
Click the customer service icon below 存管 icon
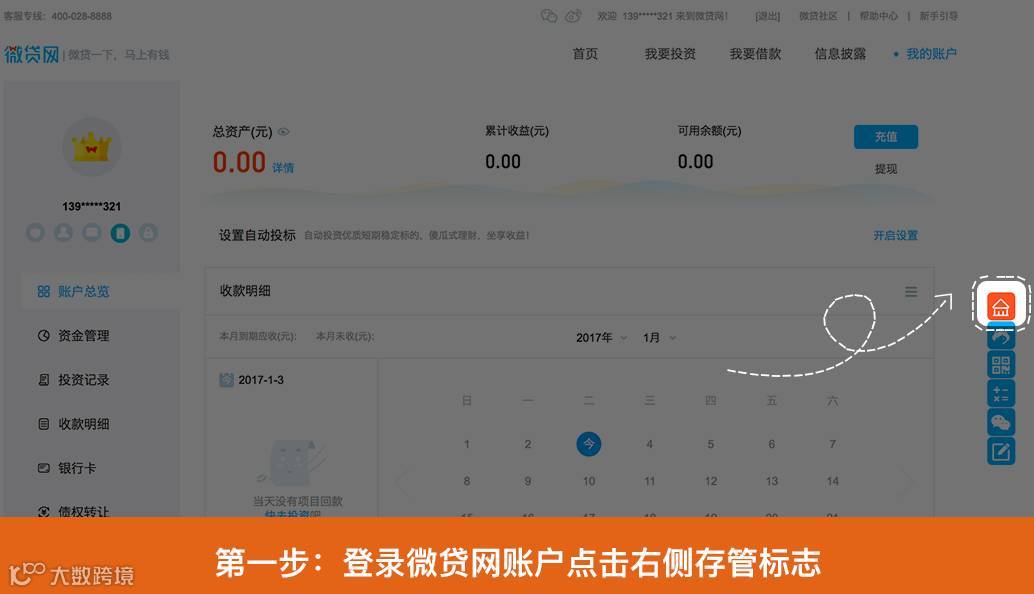click(1000, 337)
